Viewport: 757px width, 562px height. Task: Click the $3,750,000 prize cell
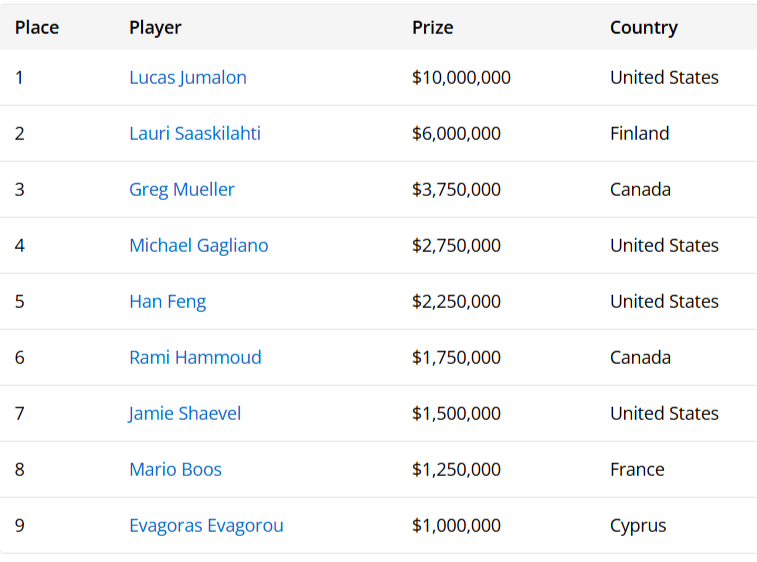pyautogui.click(x=456, y=190)
